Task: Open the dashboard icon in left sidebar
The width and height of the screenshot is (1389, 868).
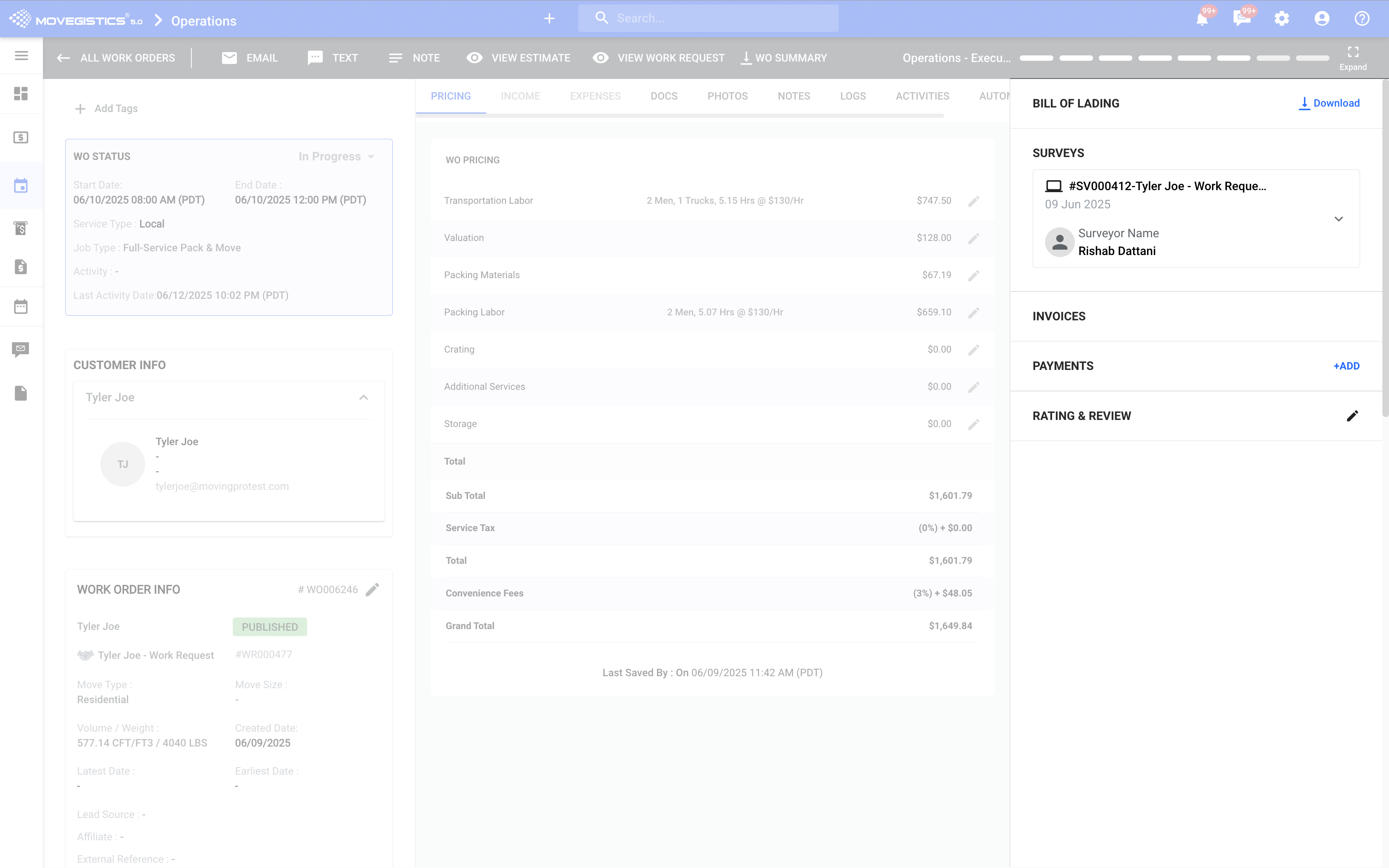Action: 21,93
